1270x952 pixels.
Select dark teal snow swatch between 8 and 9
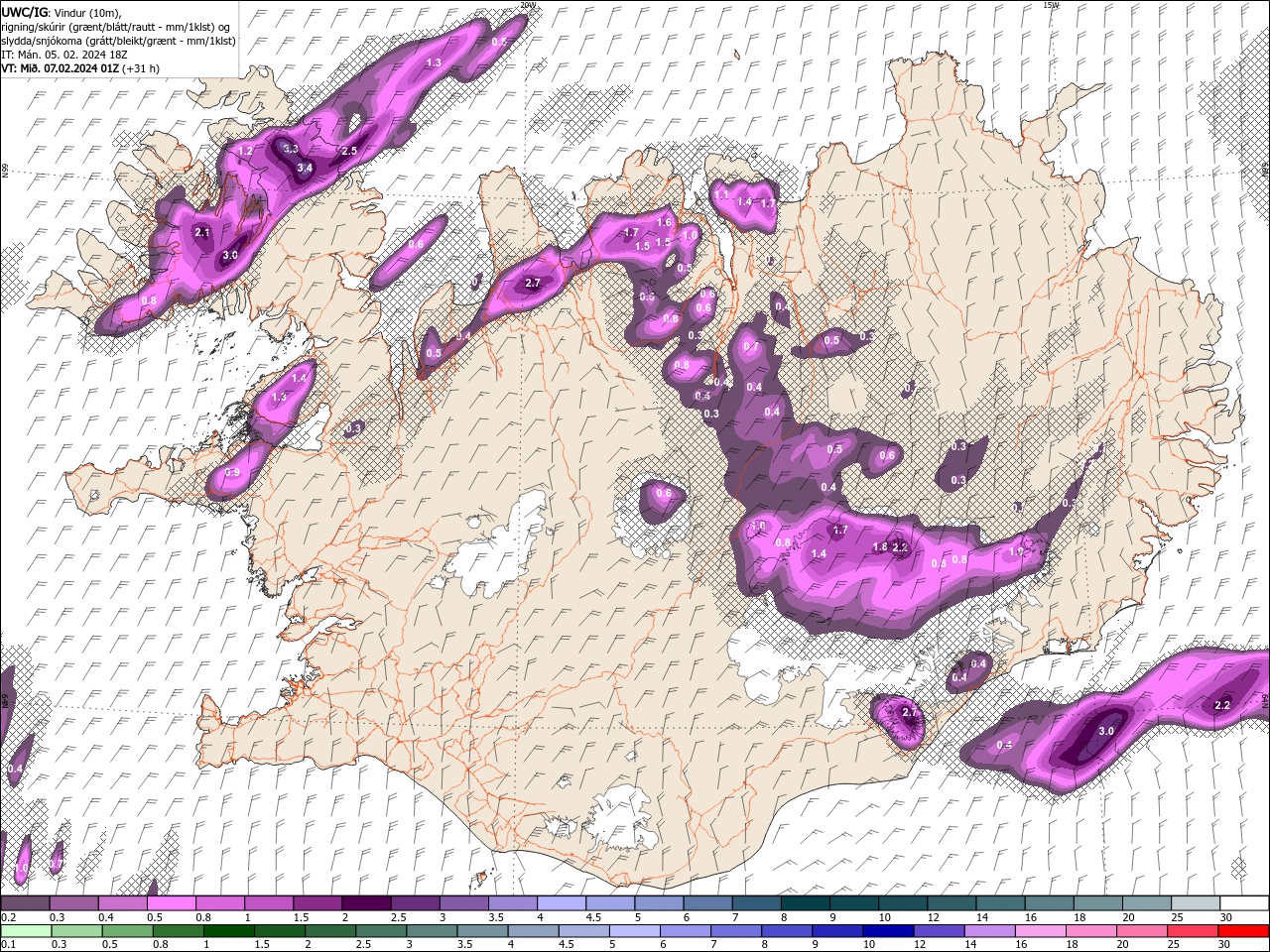click(805, 903)
